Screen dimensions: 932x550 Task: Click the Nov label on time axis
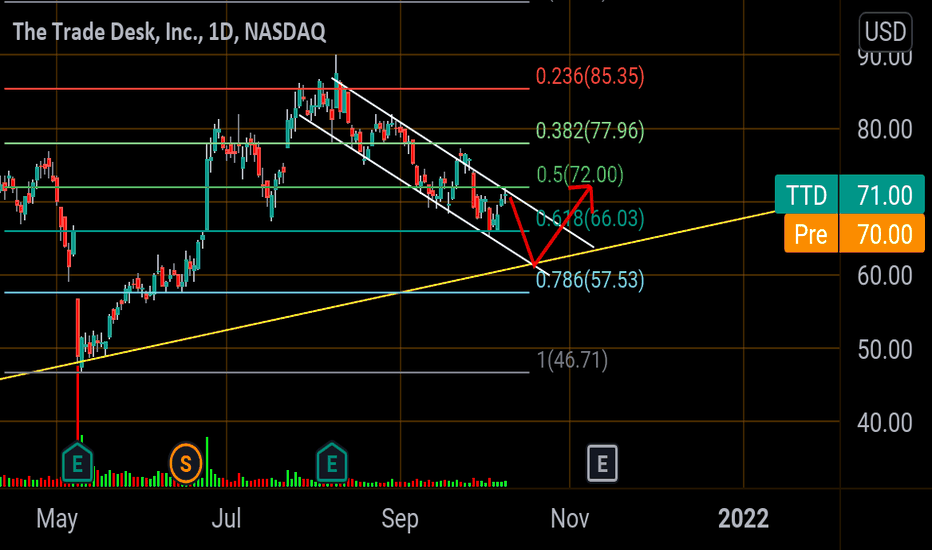tap(569, 518)
